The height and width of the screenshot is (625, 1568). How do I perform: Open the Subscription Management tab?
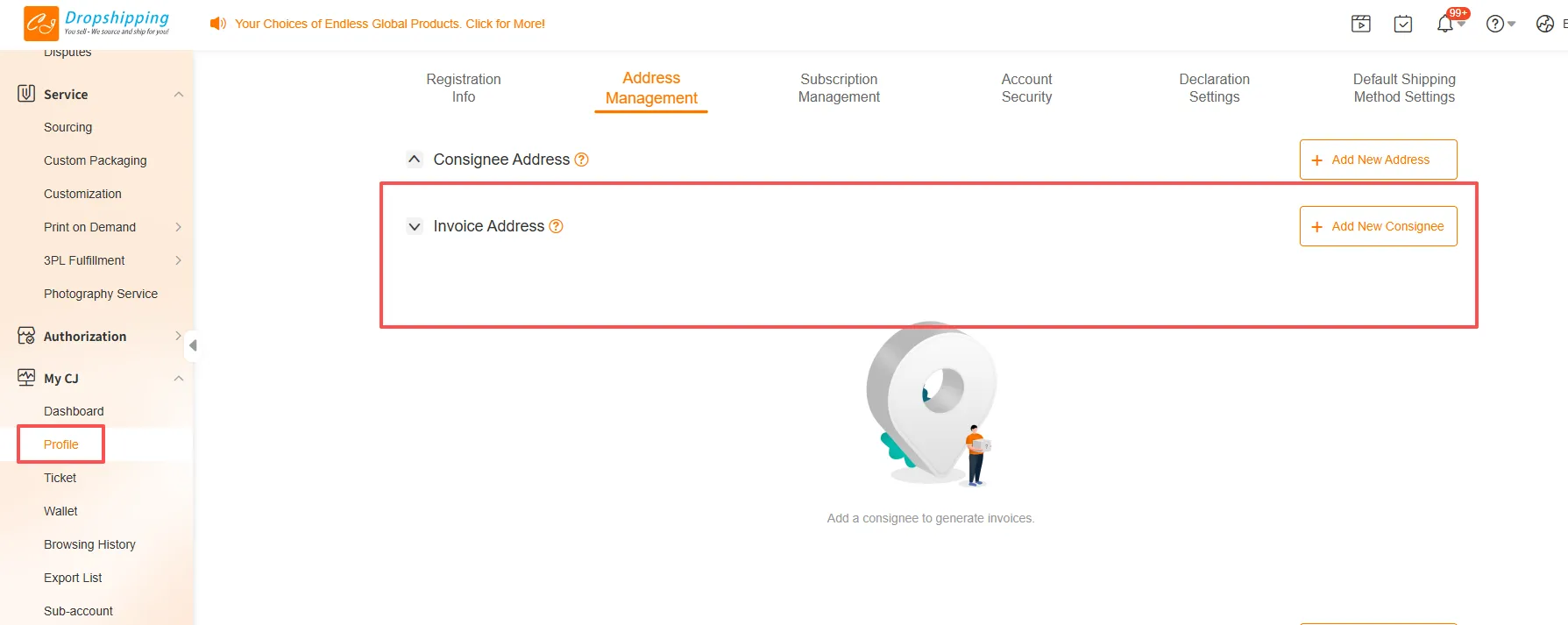coord(839,88)
